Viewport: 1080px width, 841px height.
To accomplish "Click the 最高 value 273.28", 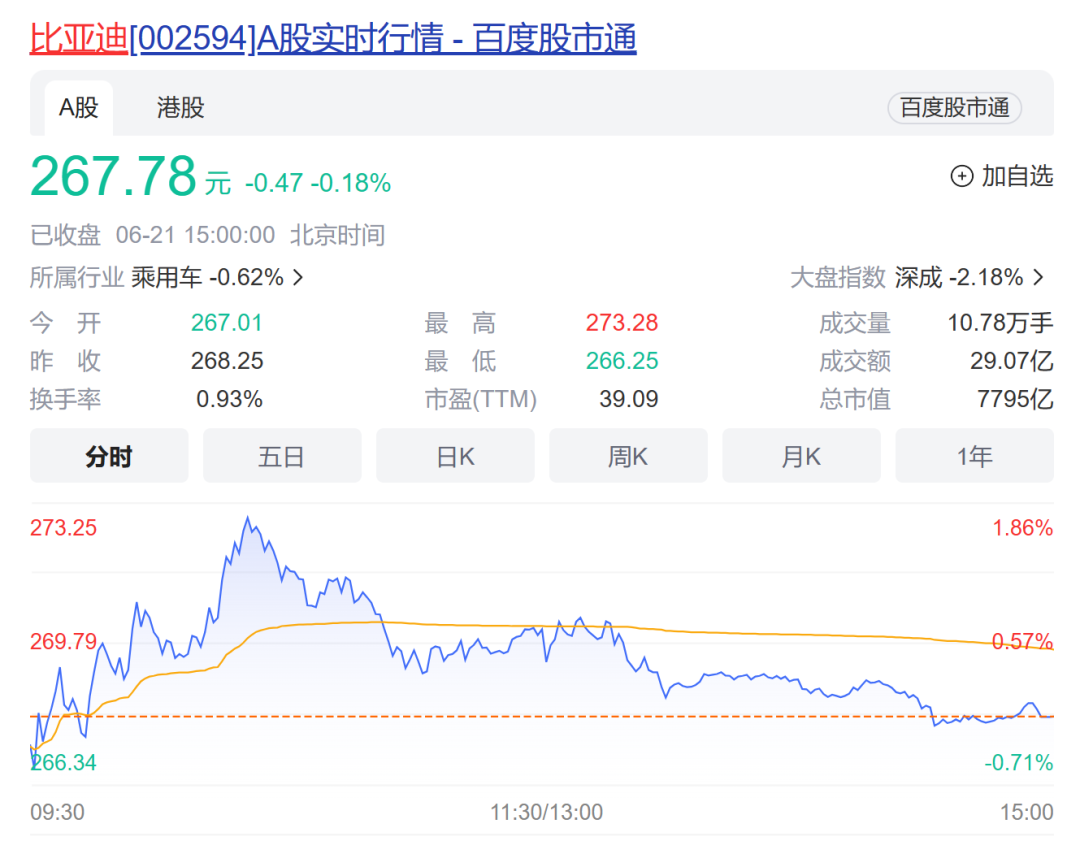I will (622, 323).
